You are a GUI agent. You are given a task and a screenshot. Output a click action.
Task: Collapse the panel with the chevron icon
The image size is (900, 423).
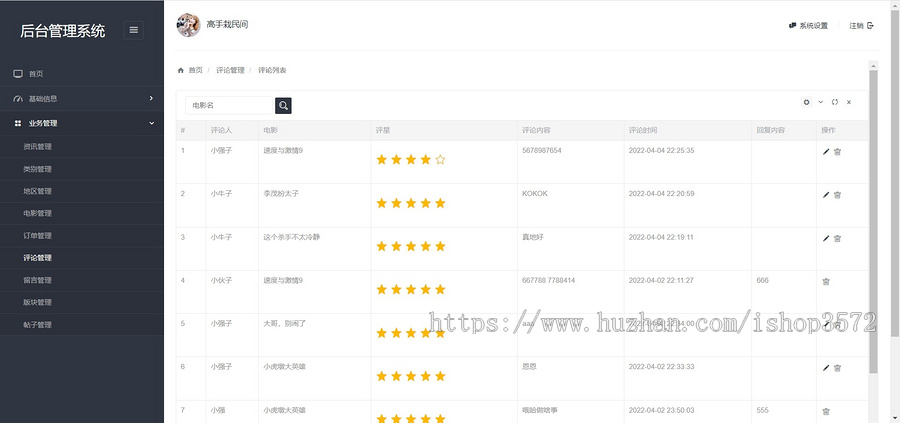point(820,102)
